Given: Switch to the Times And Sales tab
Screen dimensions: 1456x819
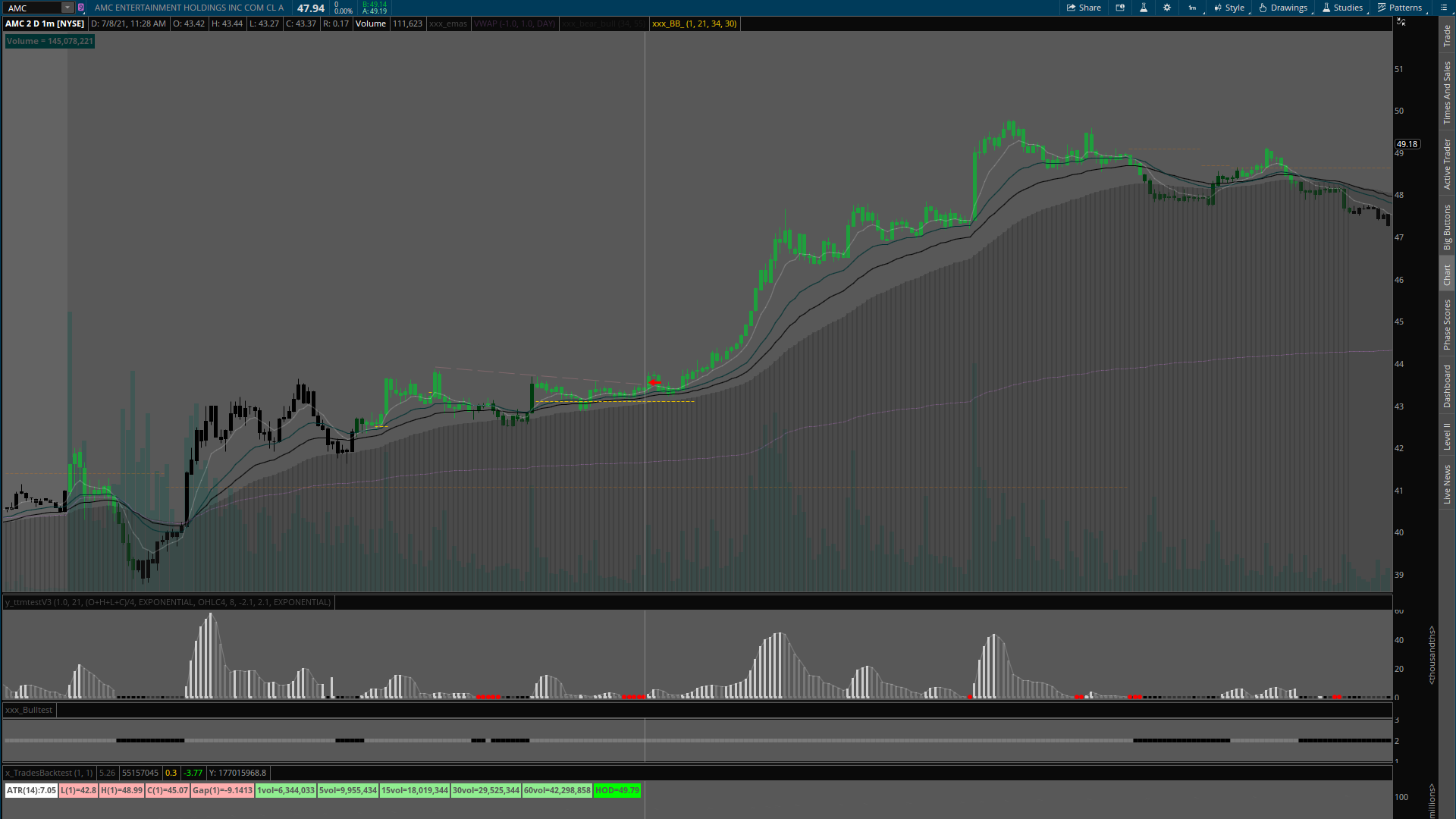Looking at the screenshot, I should click(1447, 93).
